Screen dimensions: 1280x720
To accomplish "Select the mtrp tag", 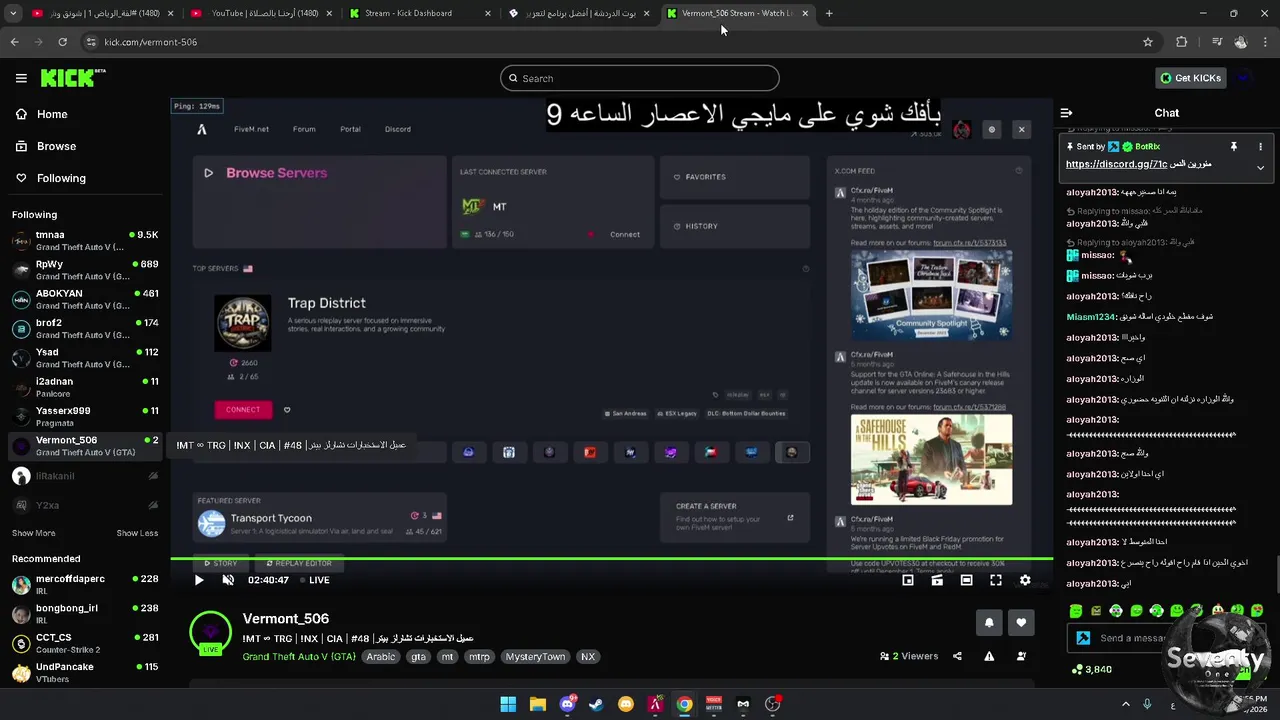I will click(x=480, y=657).
